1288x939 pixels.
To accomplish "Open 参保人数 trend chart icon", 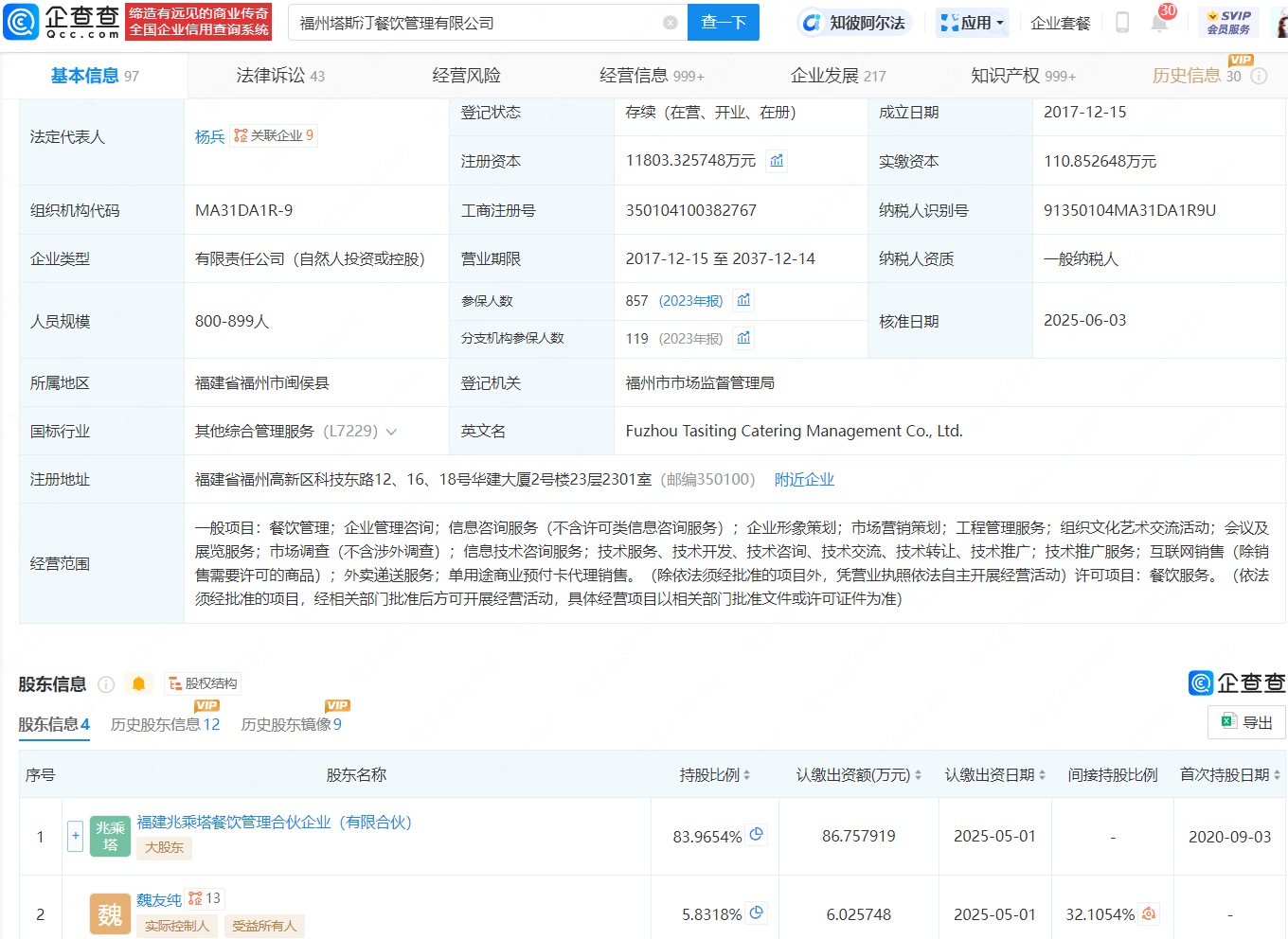I will pos(743,300).
